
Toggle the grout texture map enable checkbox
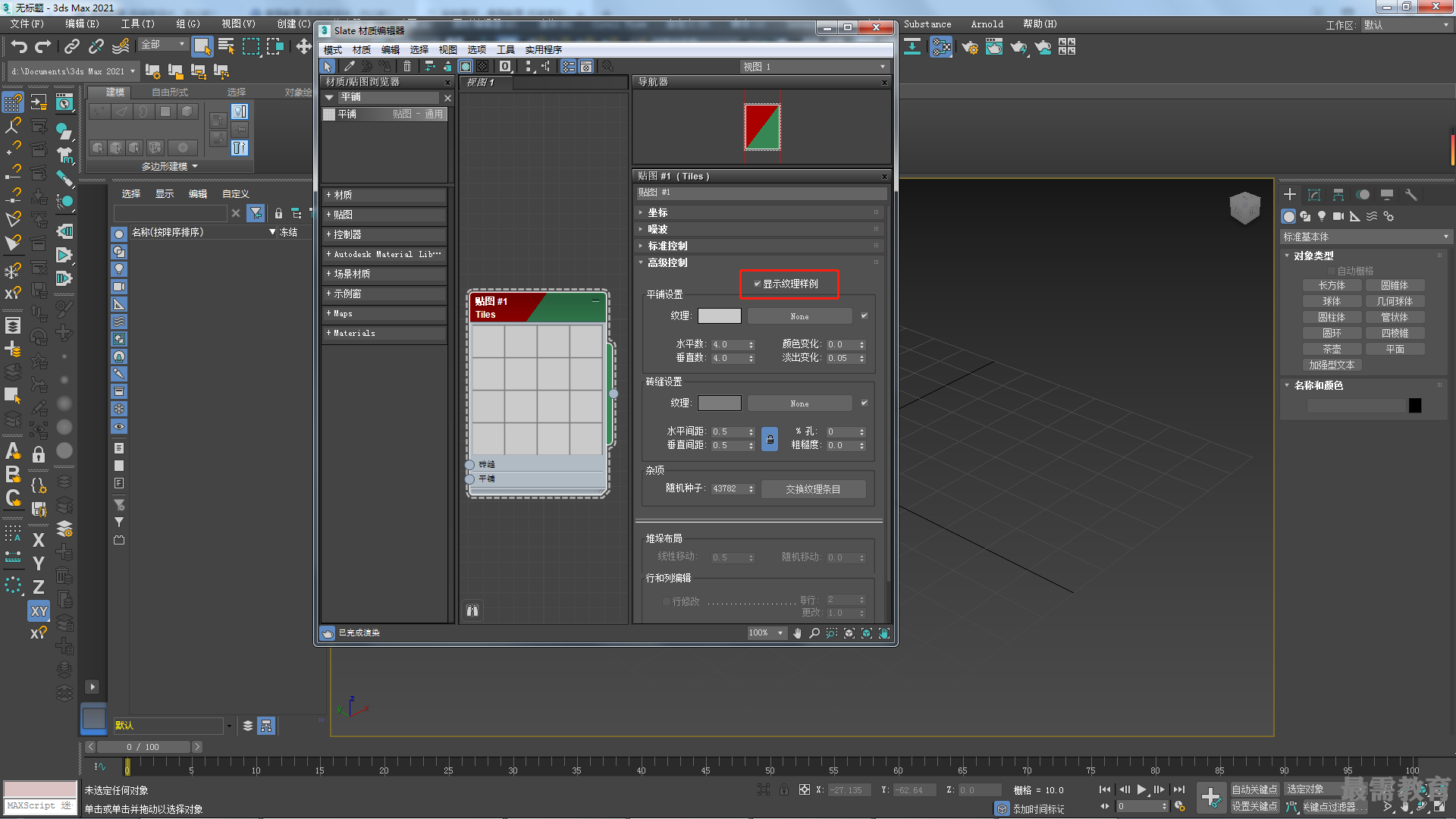(x=864, y=403)
